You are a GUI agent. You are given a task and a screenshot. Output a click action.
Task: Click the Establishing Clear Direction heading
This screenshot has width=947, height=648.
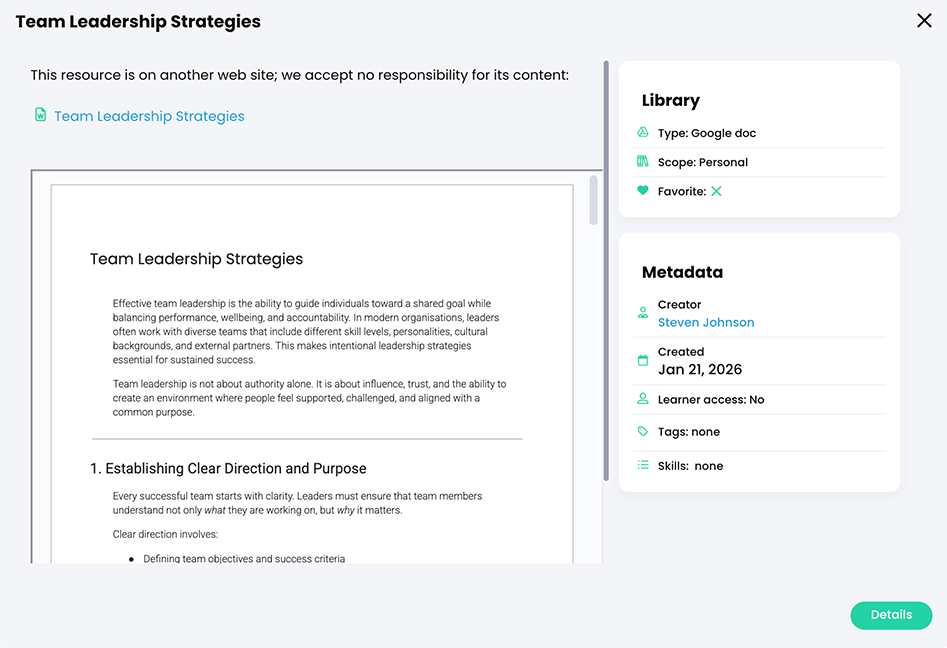point(228,468)
